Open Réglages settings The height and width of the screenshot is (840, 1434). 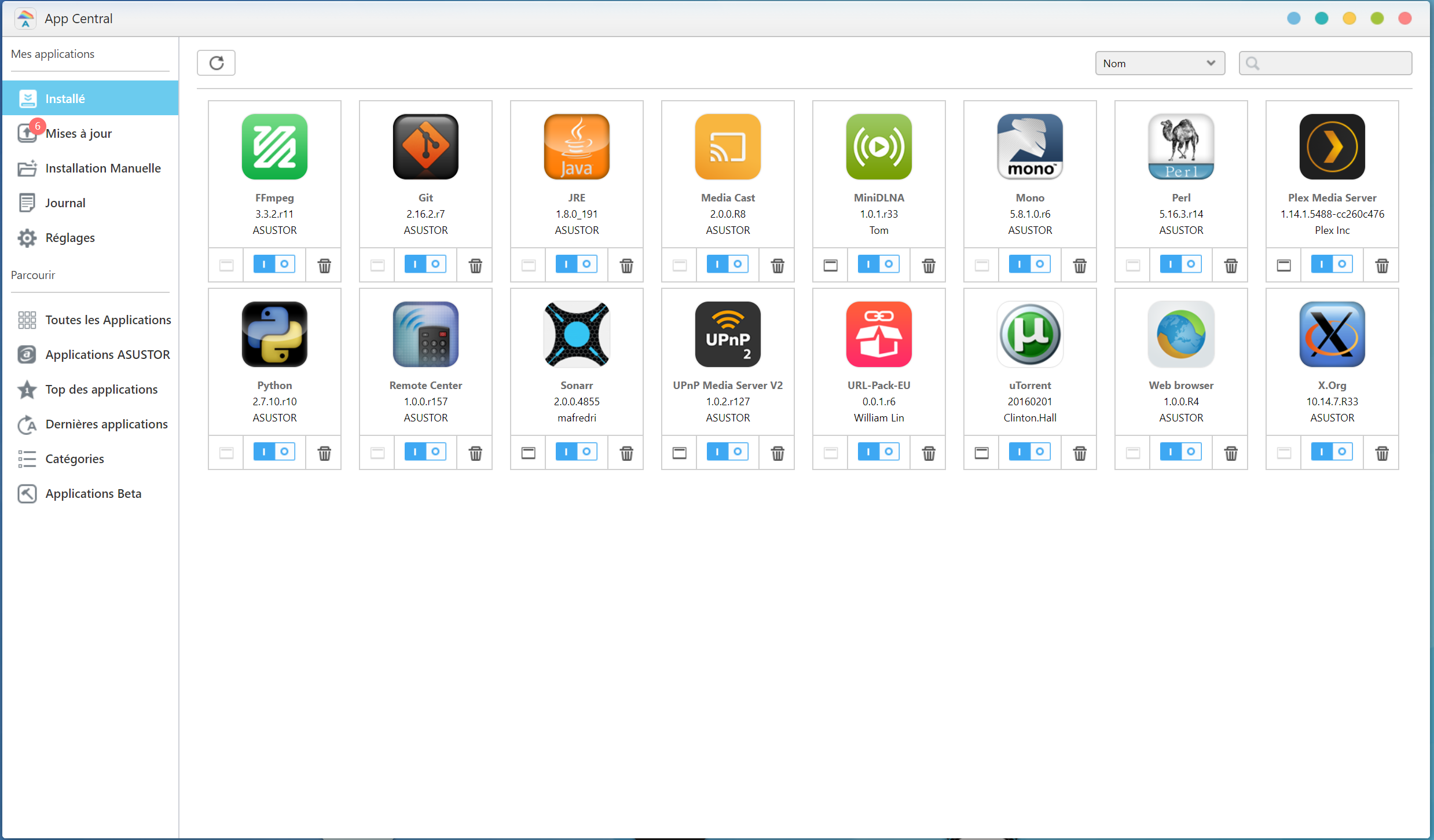(90, 237)
